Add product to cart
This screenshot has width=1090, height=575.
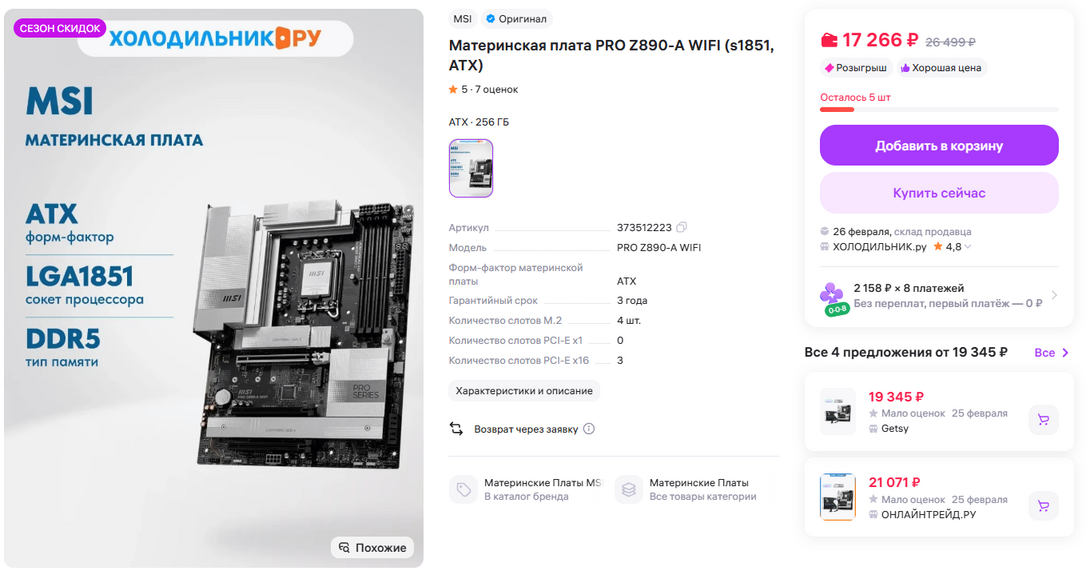click(938, 145)
